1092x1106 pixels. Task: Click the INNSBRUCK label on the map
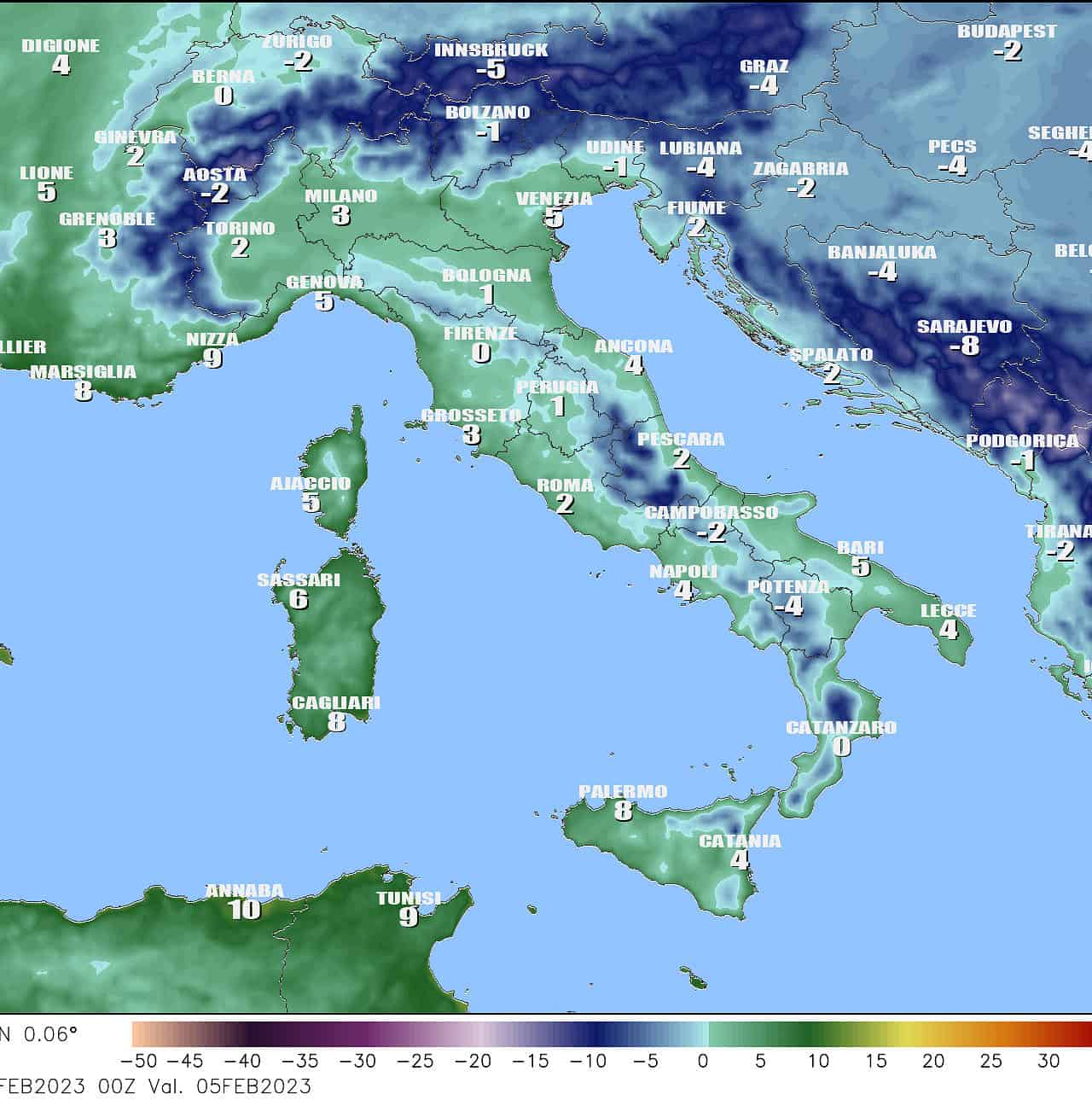pyautogui.click(x=491, y=49)
